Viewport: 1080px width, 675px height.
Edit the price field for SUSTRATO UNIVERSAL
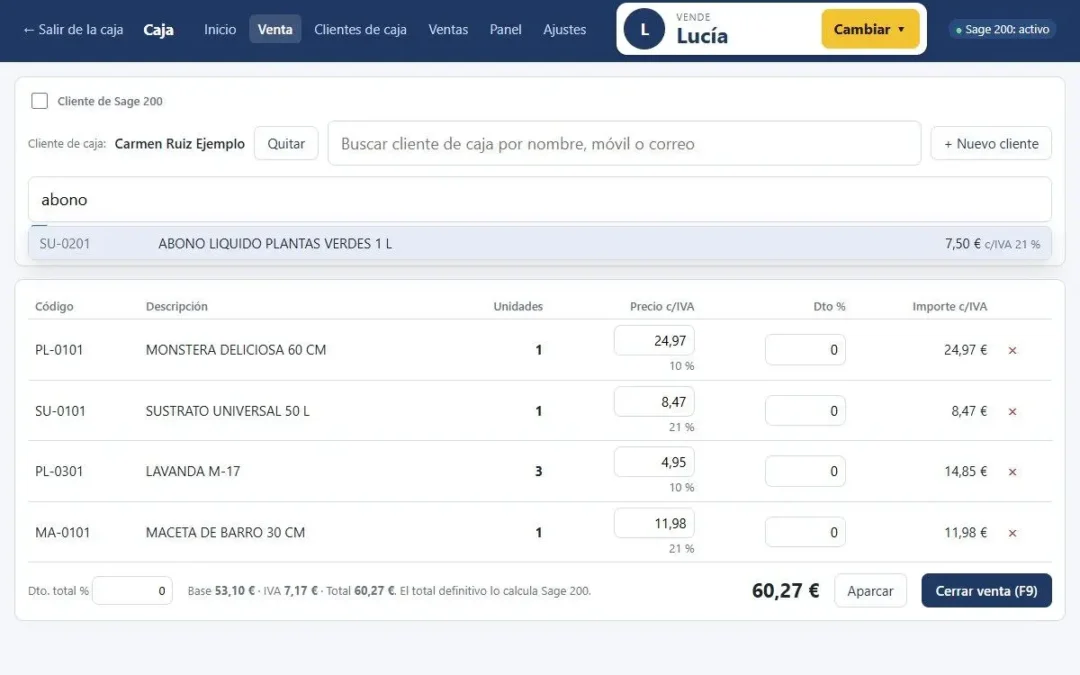(x=654, y=402)
